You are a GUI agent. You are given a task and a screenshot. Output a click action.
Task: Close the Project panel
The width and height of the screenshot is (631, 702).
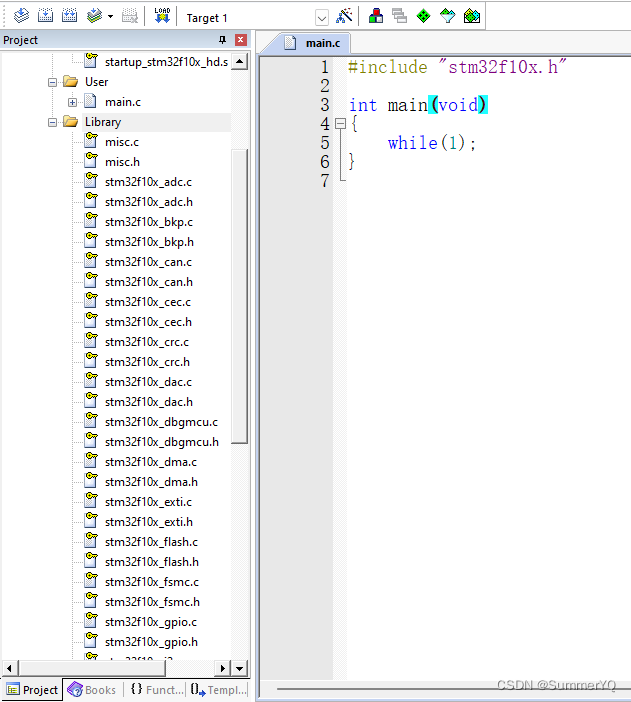241,40
